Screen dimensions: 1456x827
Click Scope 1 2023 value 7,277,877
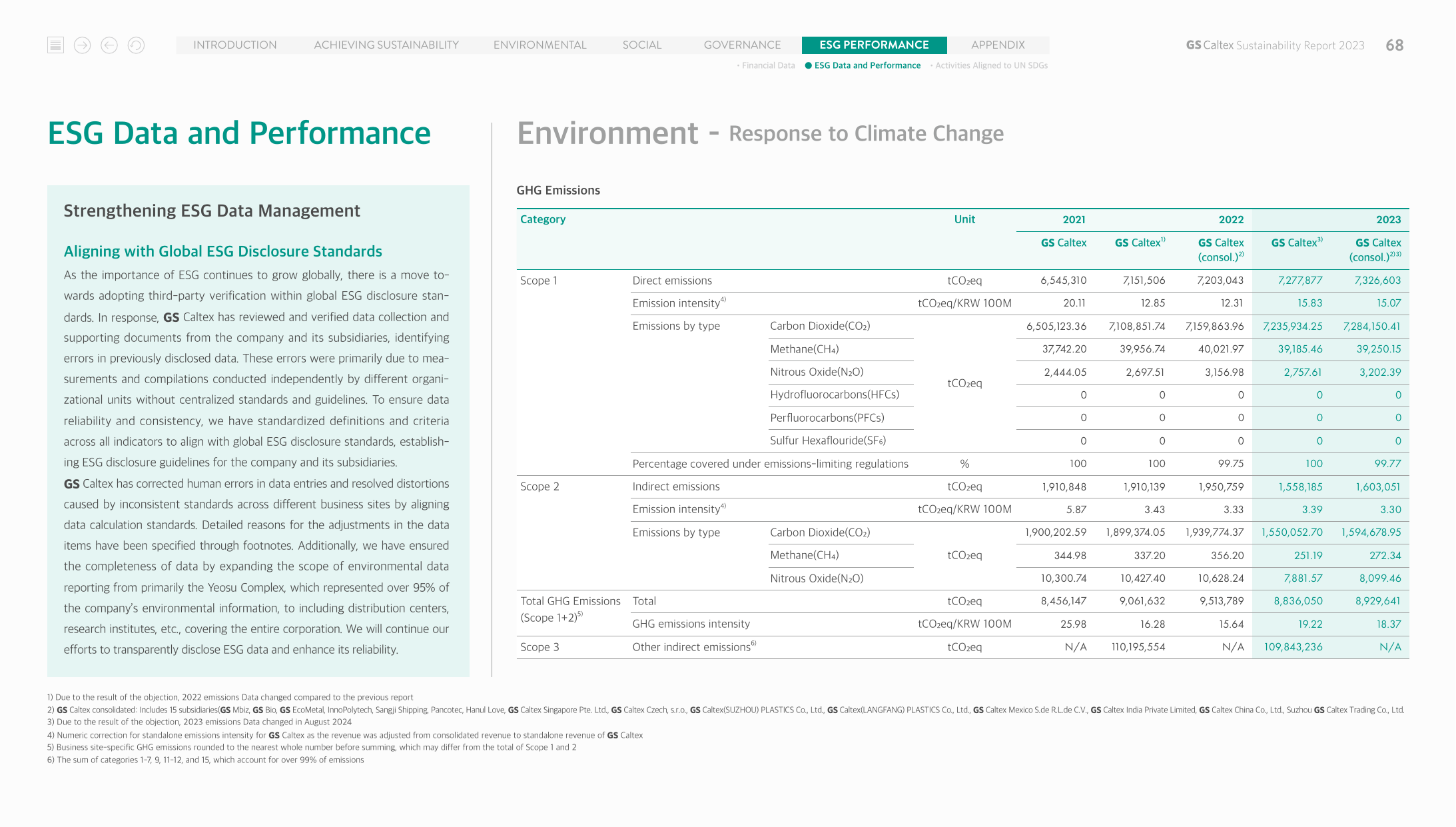pyautogui.click(x=1300, y=281)
